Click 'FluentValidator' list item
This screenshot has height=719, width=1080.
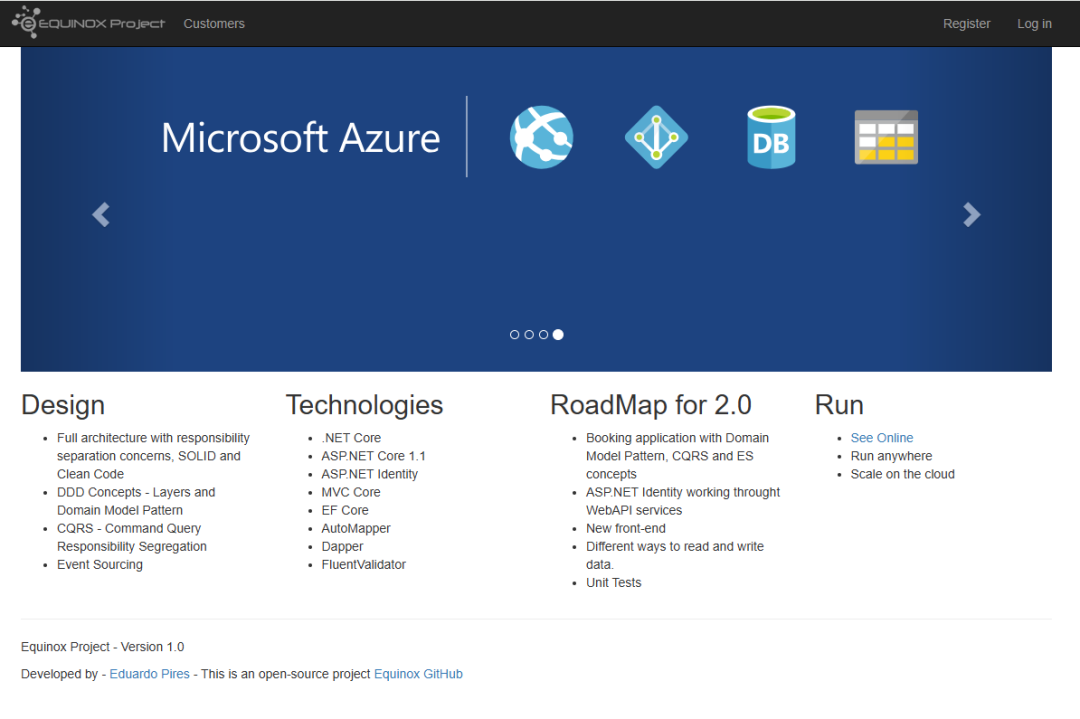pyautogui.click(x=364, y=565)
